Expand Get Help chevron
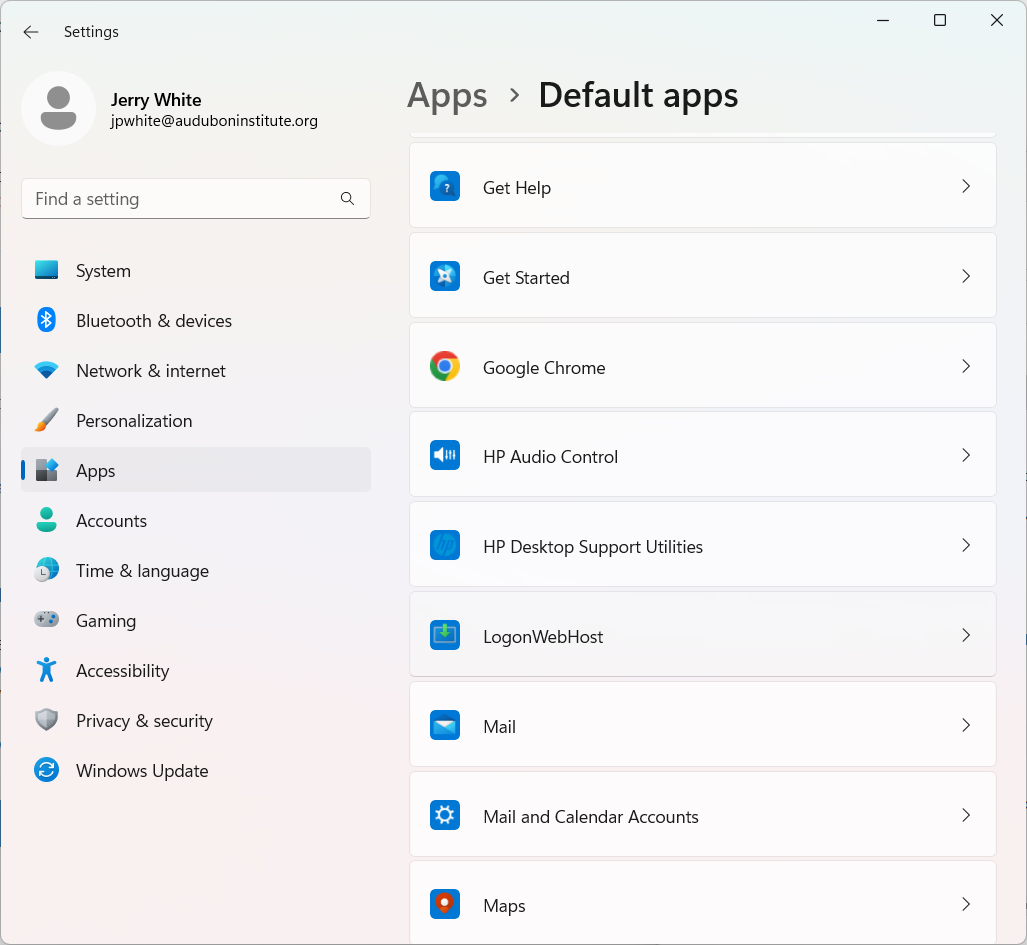This screenshot has height=945, width=1027. (966, 187)
